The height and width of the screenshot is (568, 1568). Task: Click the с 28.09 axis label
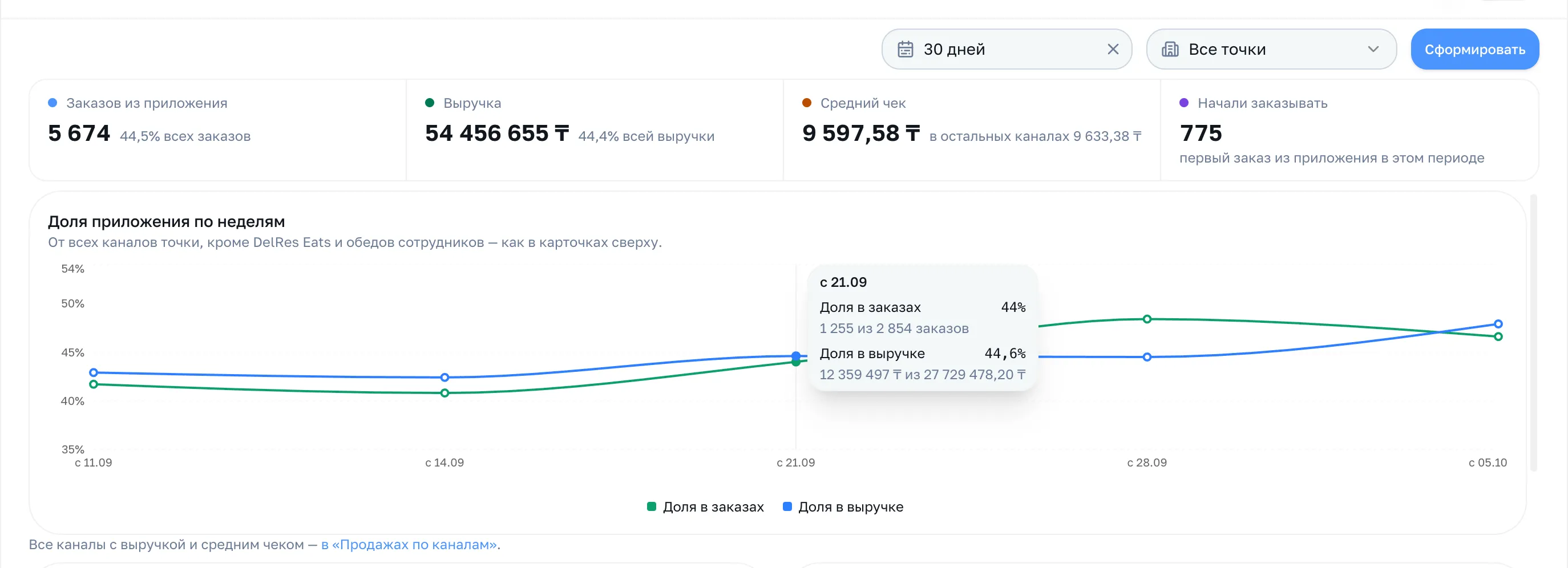pos(1147,462)
